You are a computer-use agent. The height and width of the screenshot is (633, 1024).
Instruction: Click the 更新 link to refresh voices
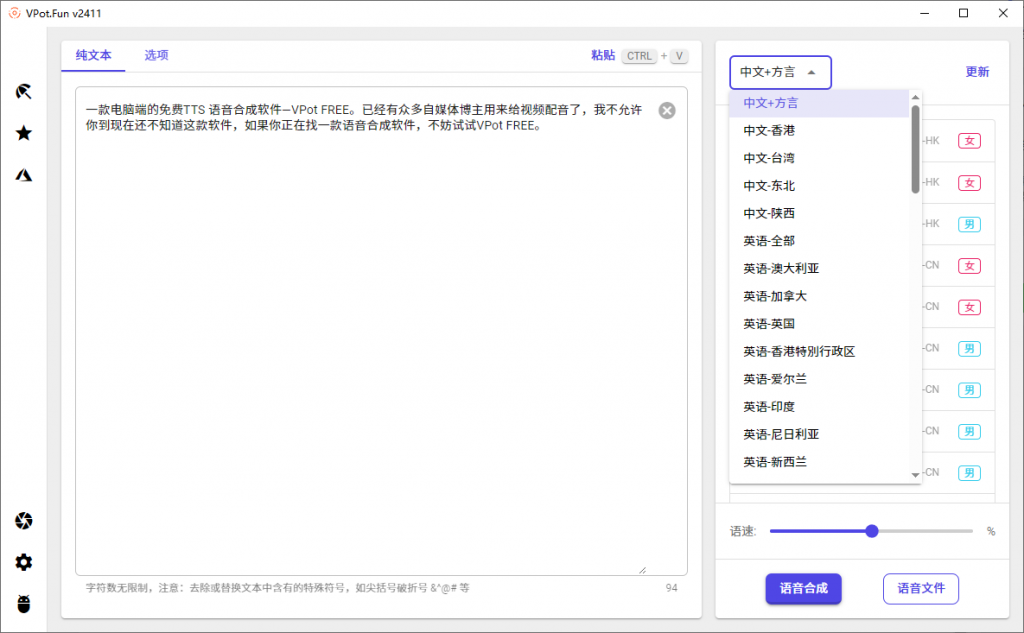[977, 72]
